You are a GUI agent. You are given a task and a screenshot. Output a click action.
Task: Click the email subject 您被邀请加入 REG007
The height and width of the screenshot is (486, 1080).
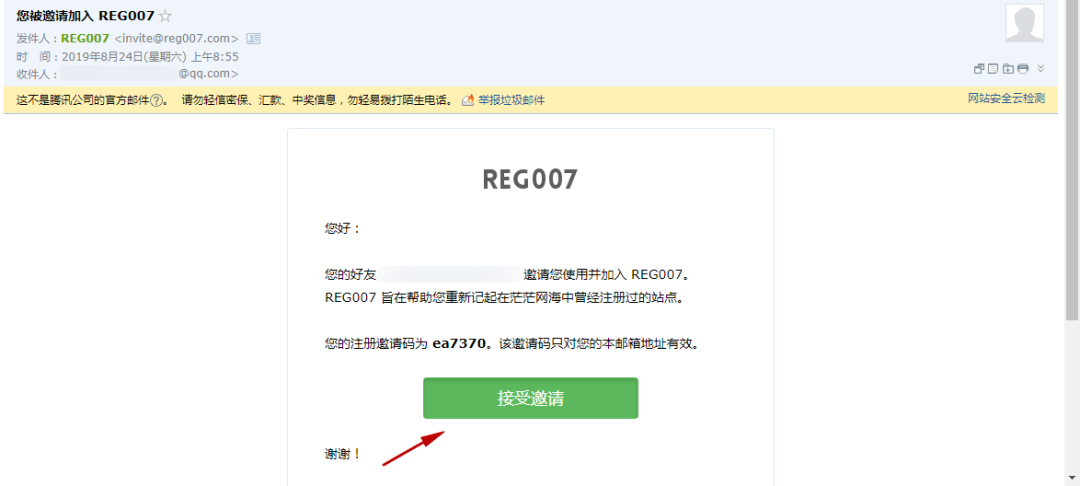85,15
